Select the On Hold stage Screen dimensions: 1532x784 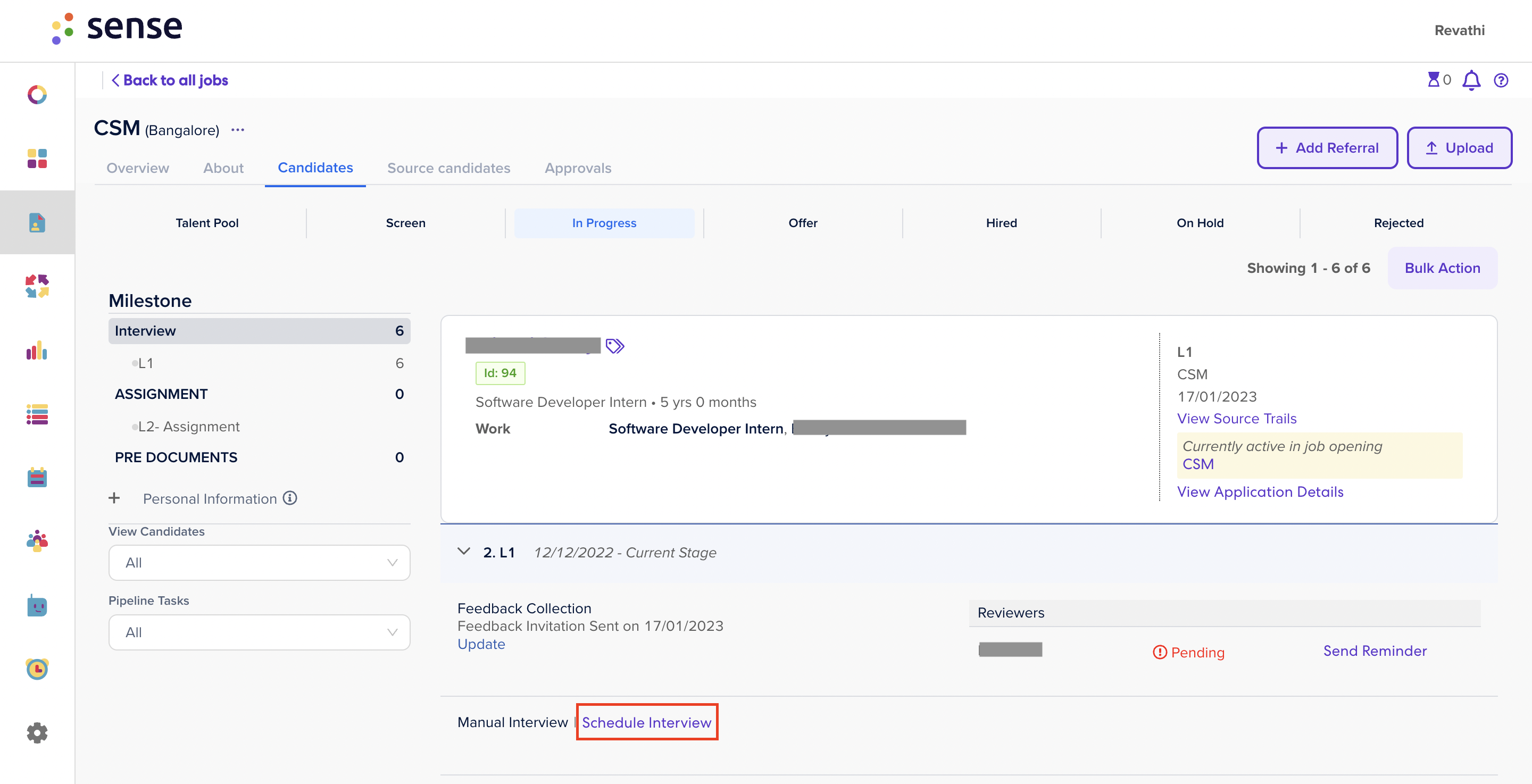[x=1200, y=223]
